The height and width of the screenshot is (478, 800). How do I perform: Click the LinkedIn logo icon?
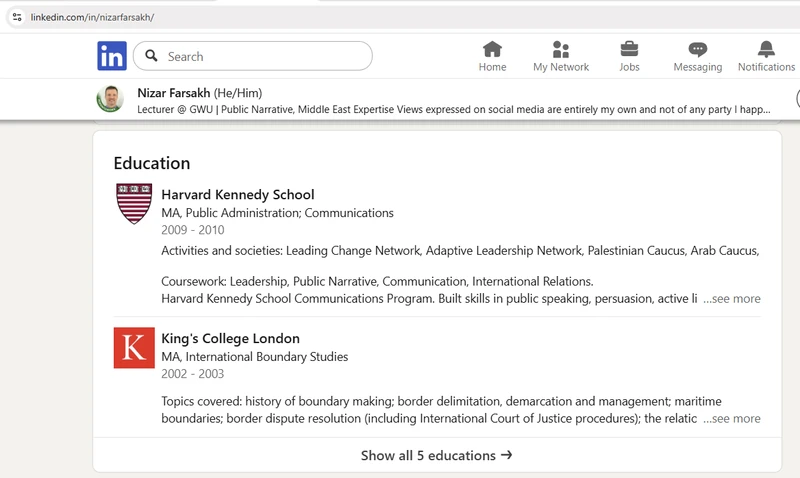(112, 56)
